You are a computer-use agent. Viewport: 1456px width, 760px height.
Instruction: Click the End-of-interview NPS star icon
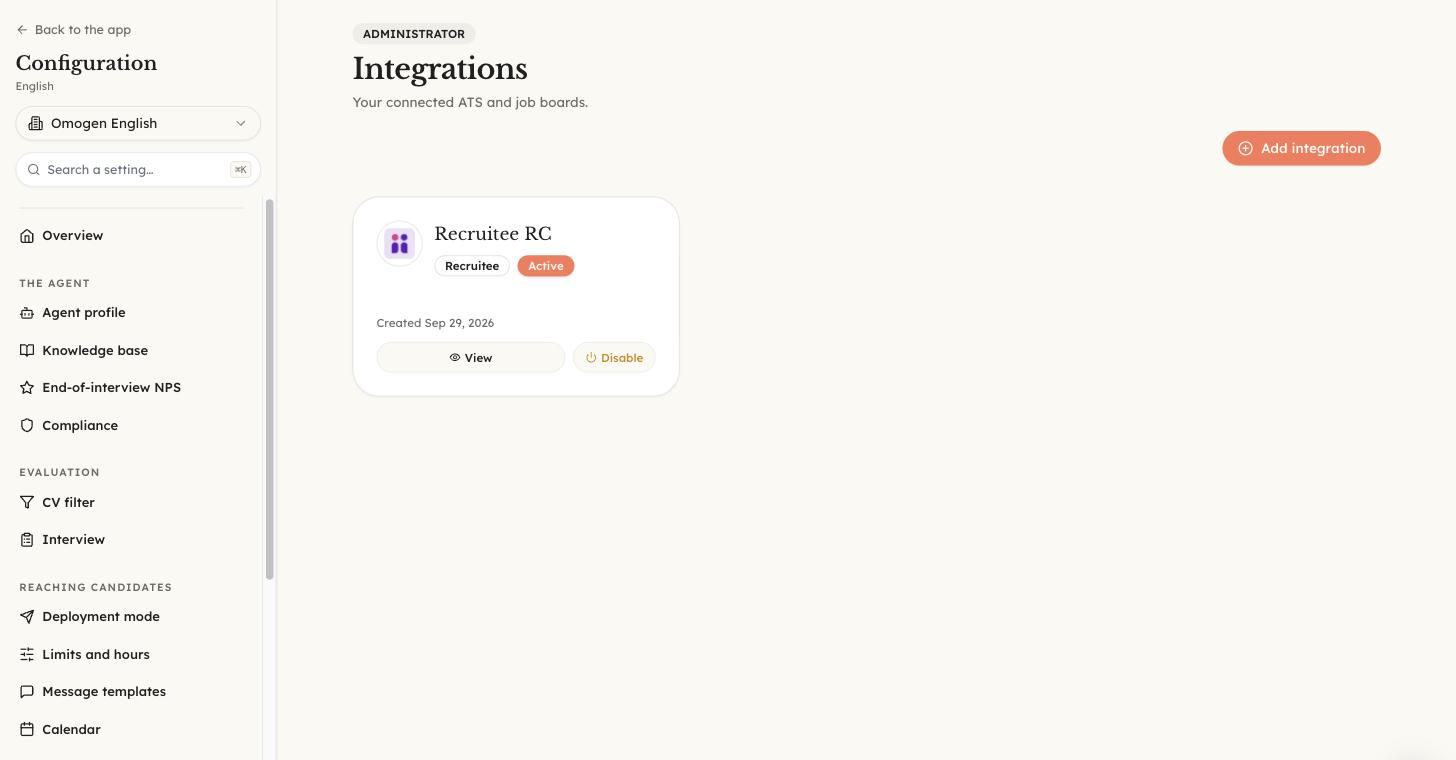(27, 388)
